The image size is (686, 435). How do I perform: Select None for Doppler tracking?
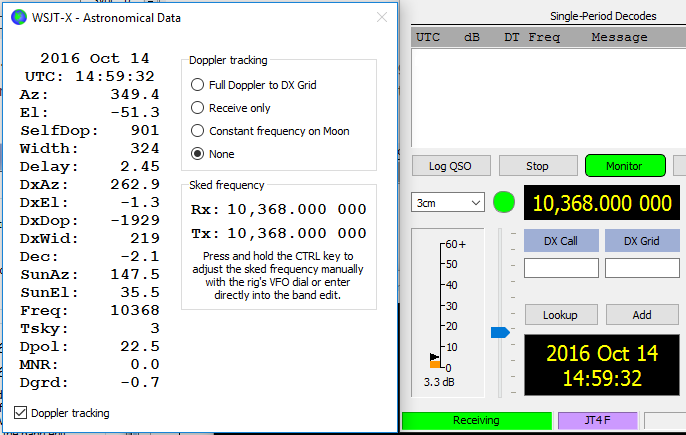198,154
